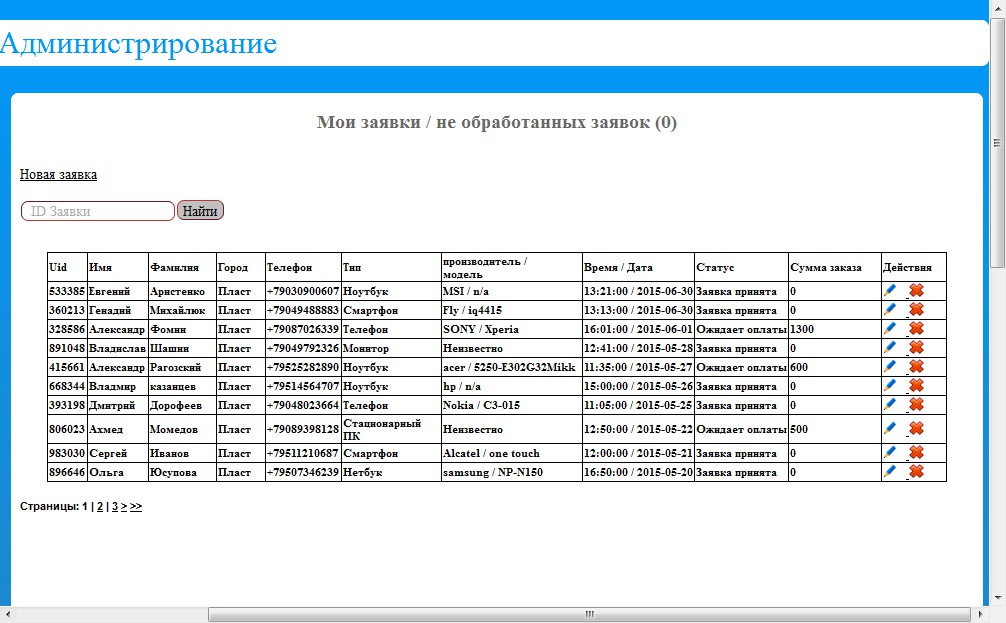Delete request 328586 using red cross
Viewport: 1006px width, 623px height.
click(x=916, y=328)
